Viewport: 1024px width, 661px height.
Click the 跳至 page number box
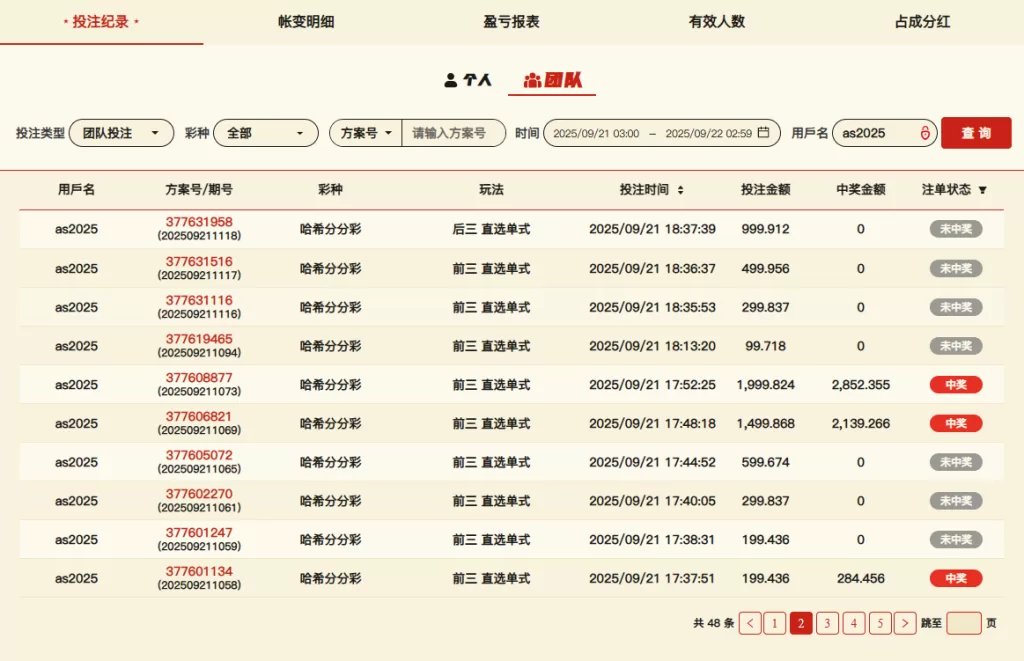tap(963, 623)
